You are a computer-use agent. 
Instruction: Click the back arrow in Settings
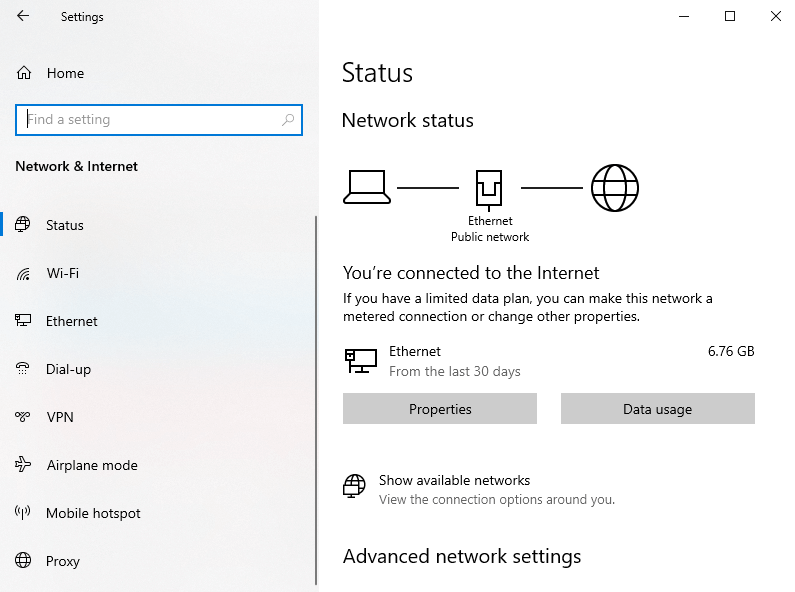23,16
